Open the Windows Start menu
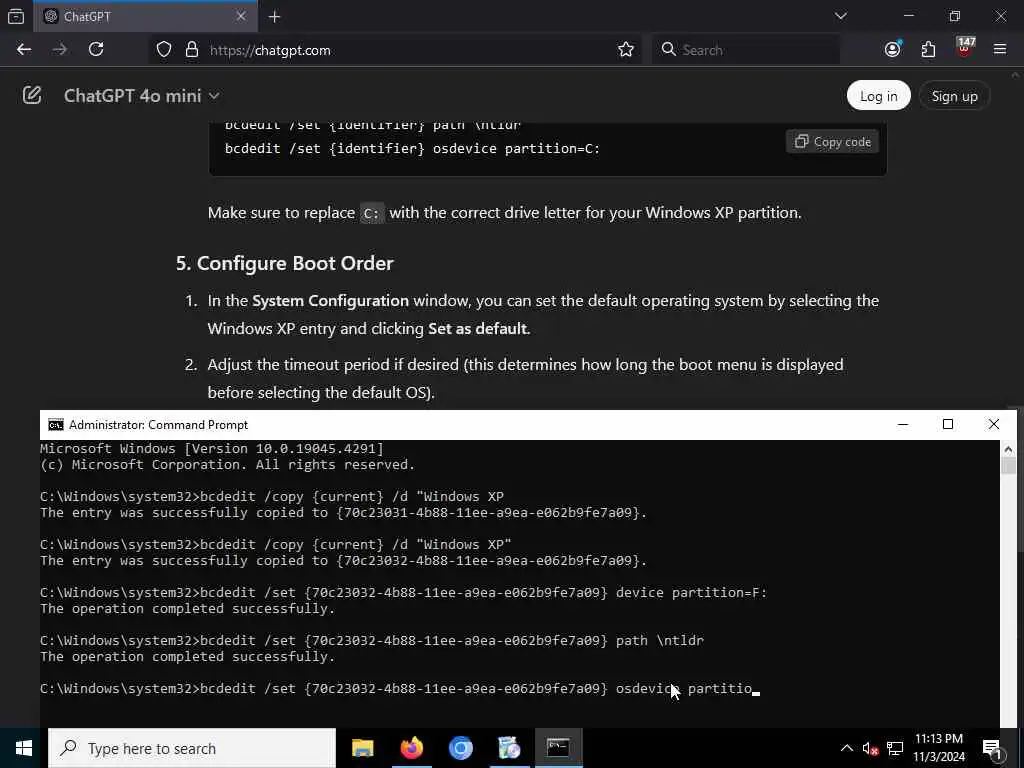 click(x=24, y=748)
